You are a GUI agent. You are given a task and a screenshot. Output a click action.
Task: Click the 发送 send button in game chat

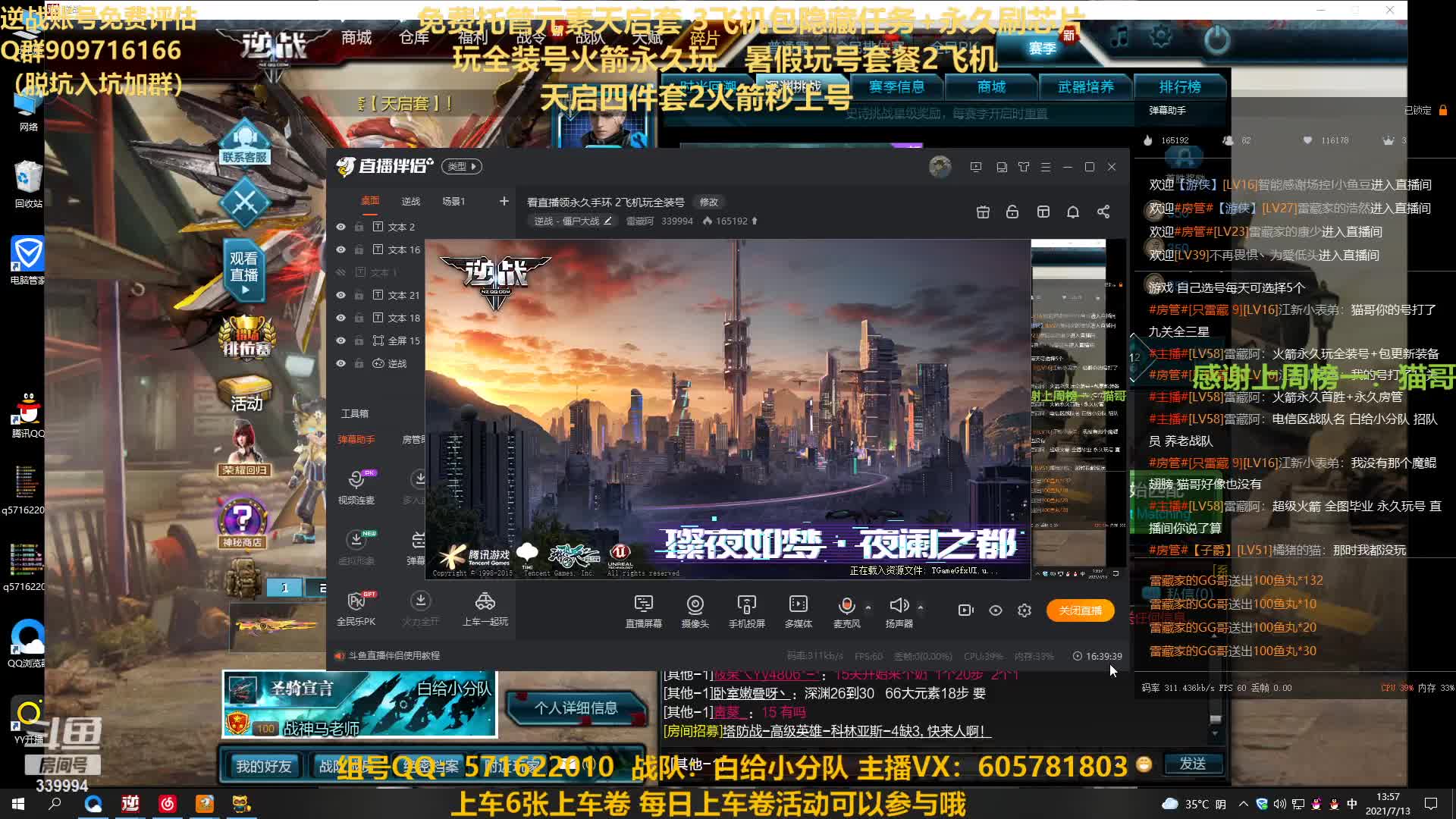(x=1192, y=764)
